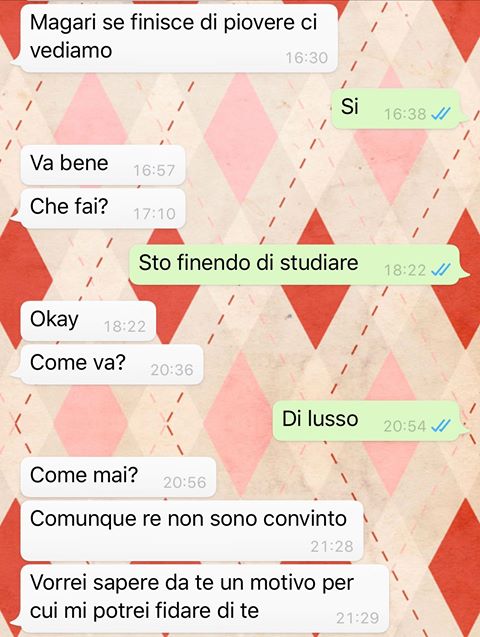Tap the green 'Si' message bubble

[396, 109]
